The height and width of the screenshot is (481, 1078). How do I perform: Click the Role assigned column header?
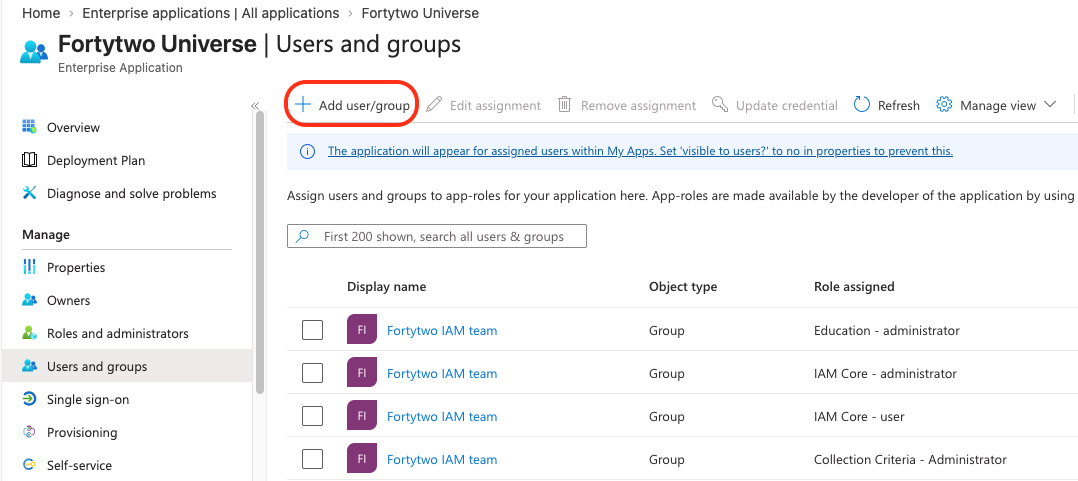click(x=854, y=287)
